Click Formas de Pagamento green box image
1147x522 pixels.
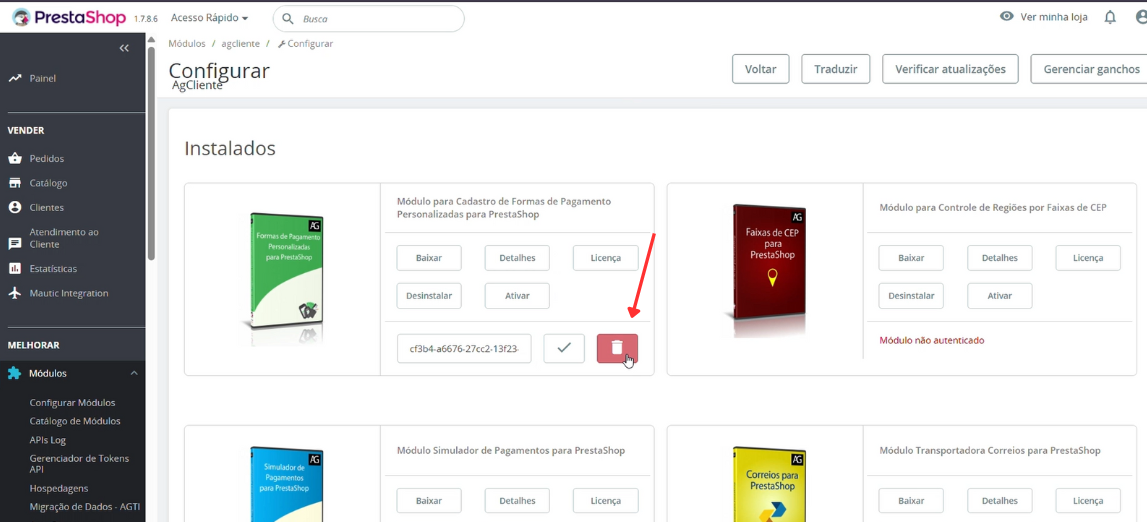(282, 278)
